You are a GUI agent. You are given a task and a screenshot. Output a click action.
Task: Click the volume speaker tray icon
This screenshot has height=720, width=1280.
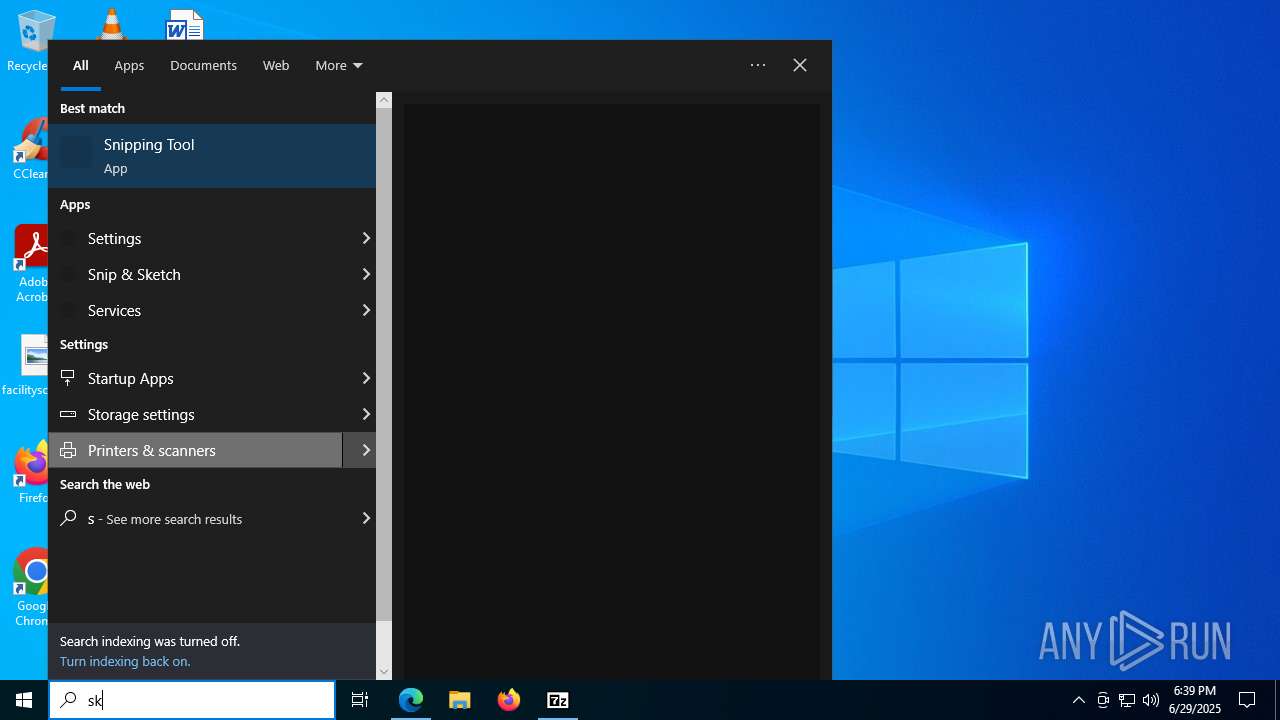tap(1151, 700)
